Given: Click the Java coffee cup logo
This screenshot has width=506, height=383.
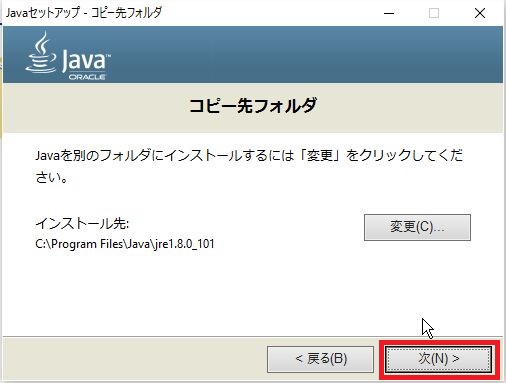Looking at the screenshot, I should coord(41,52).
